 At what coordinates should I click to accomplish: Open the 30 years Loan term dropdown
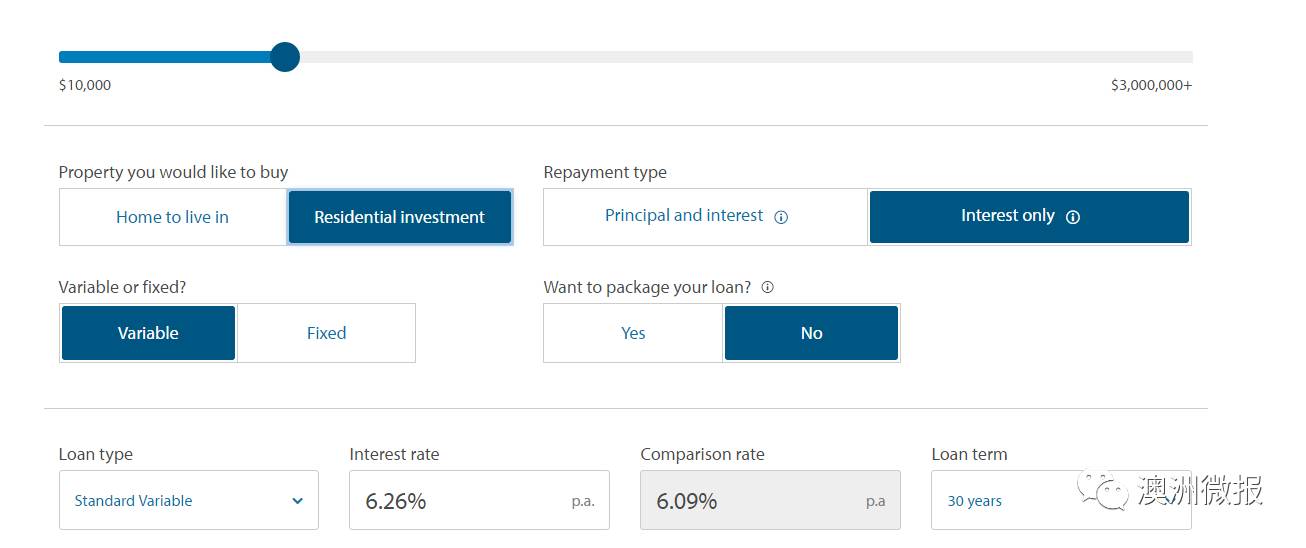pyautogui.click(x=1000, y=501)
